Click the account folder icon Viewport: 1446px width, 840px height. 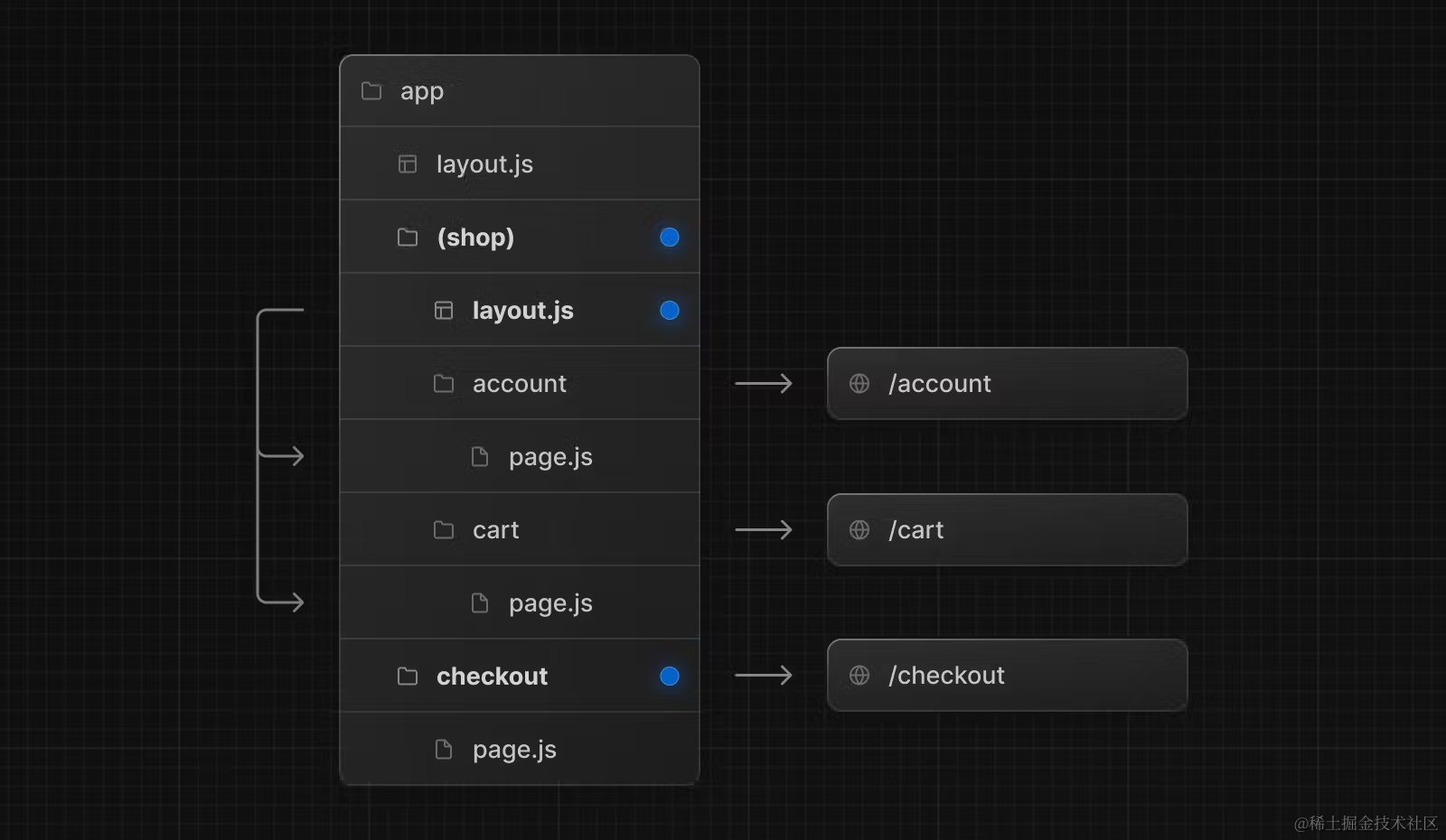[444, 384]
